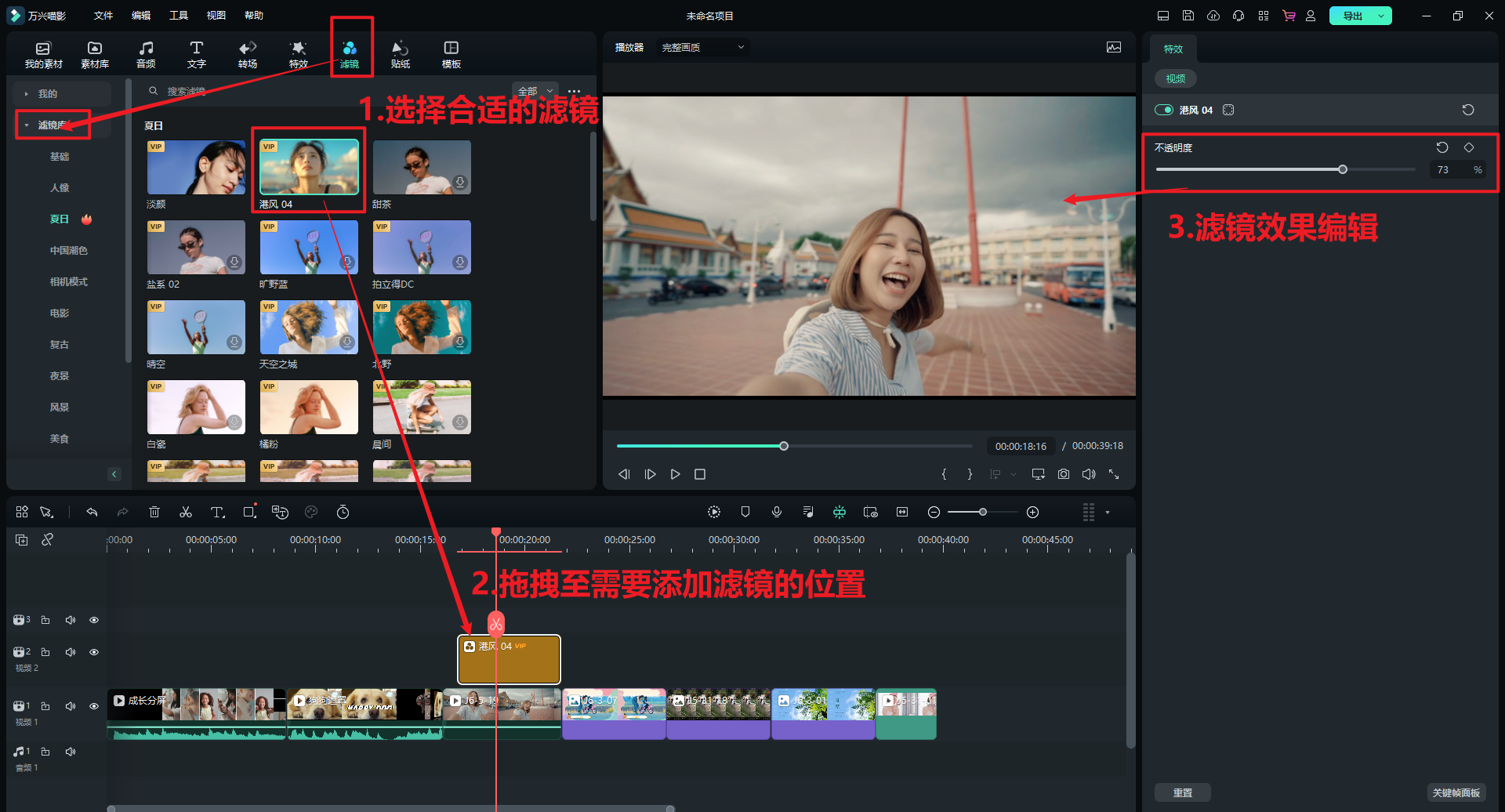Open the 文件 menu
The image size is (1505, 812).
click(103, 16)
